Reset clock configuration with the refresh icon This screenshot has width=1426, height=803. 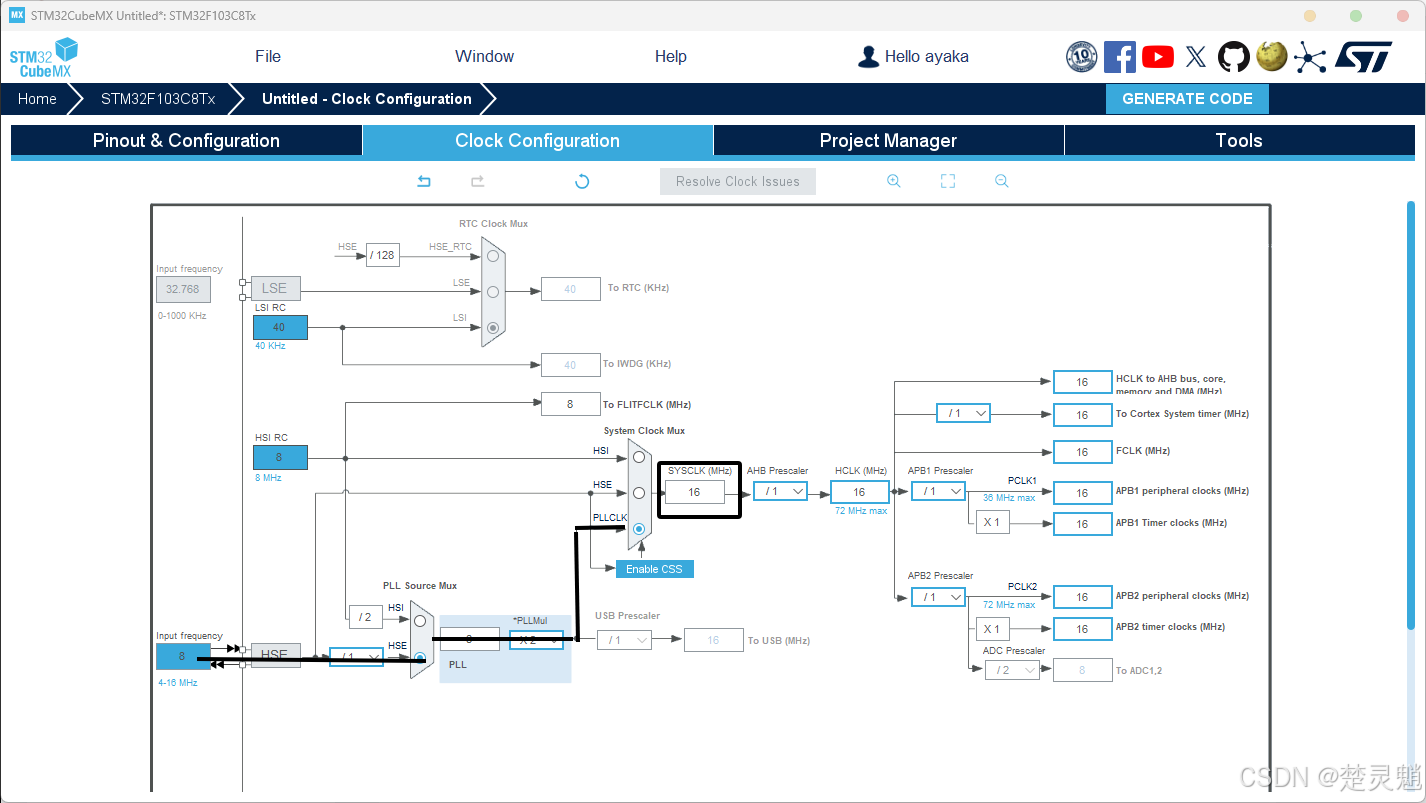[x=582, y=181]
